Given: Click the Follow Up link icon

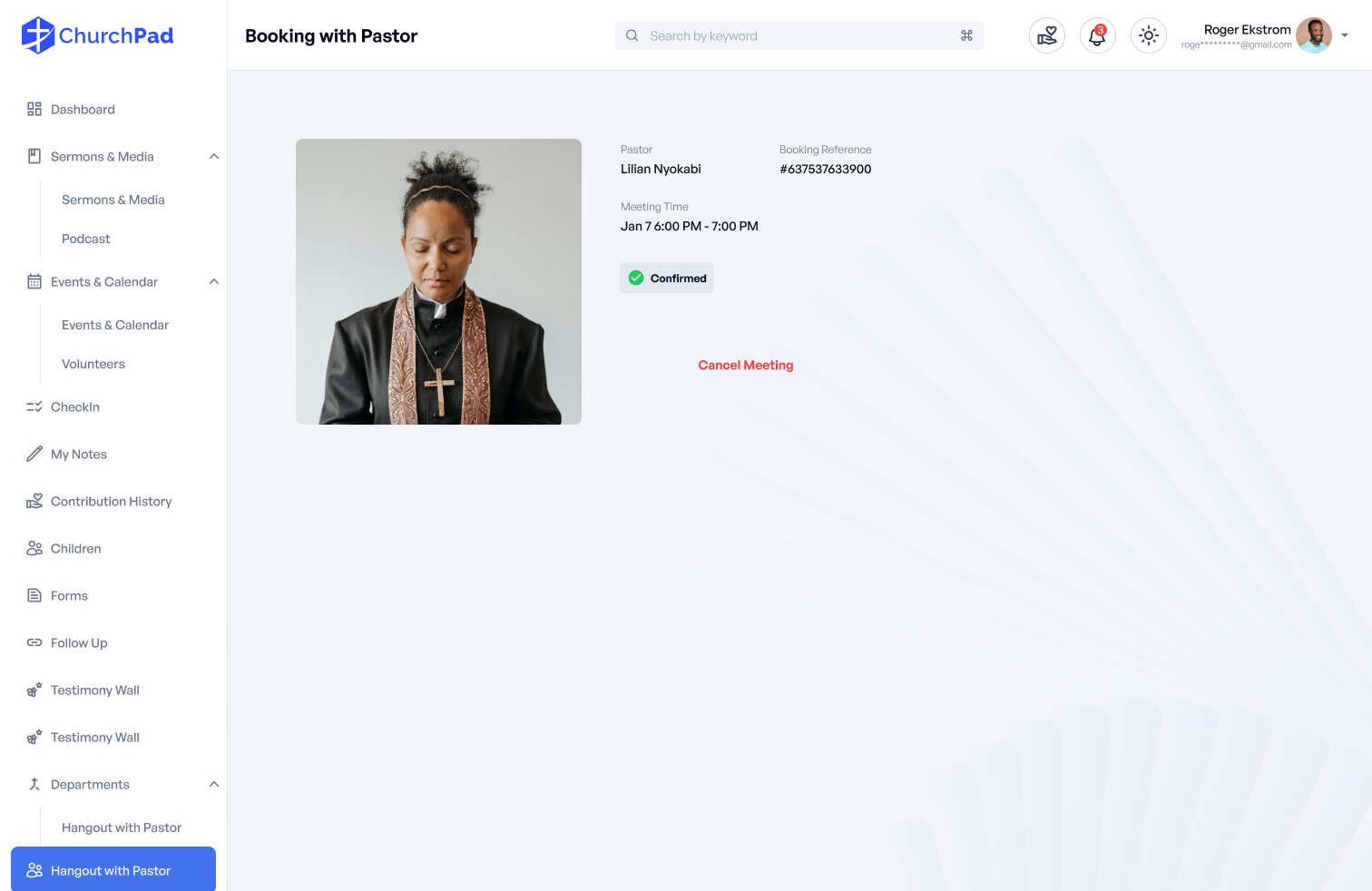Looking at the screenshot, I should 34,642.
